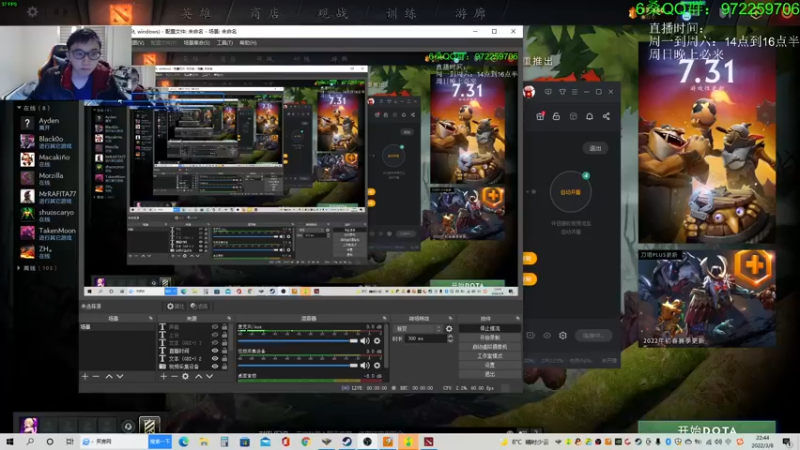The image size is (800, 450).
Task: Undock the Scenes panel via its header icon
Action: coord(151,318)
